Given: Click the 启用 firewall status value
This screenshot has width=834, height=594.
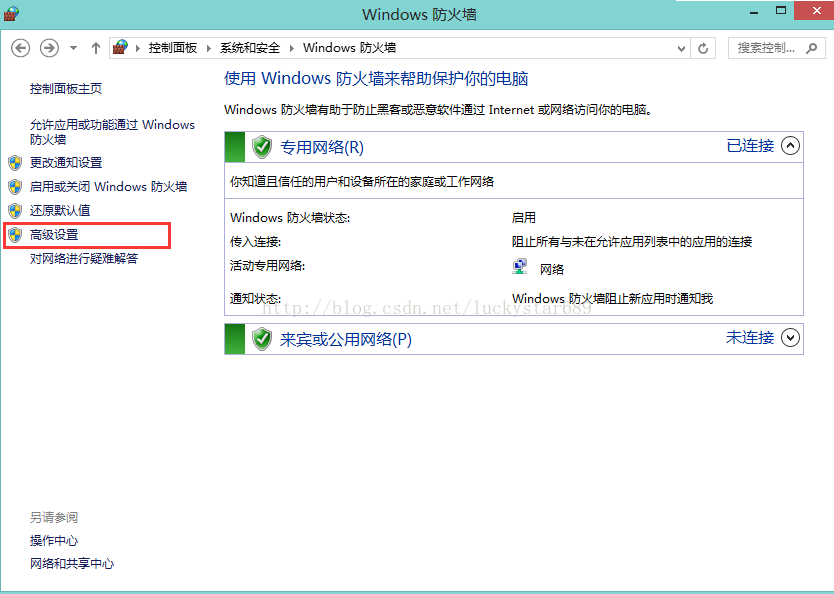Looking at the screenshot, I should (x=523, y=217).
